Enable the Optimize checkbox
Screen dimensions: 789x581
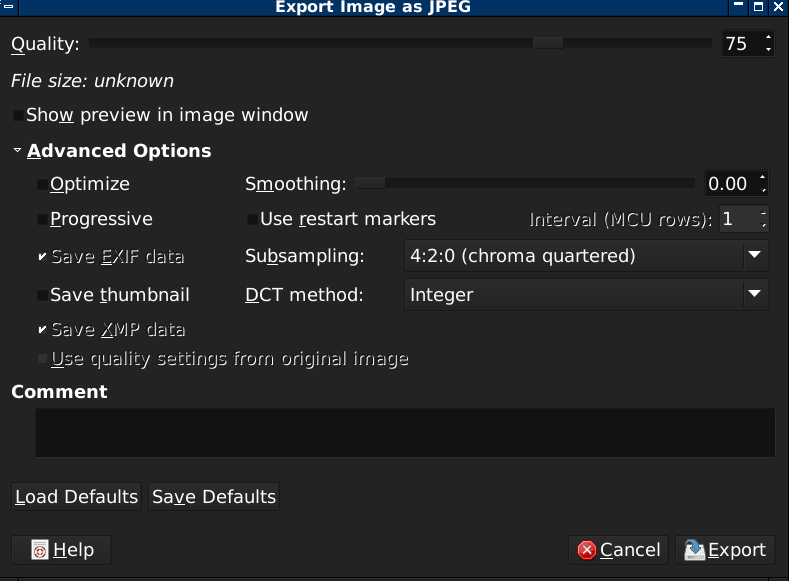pos(43,184)
